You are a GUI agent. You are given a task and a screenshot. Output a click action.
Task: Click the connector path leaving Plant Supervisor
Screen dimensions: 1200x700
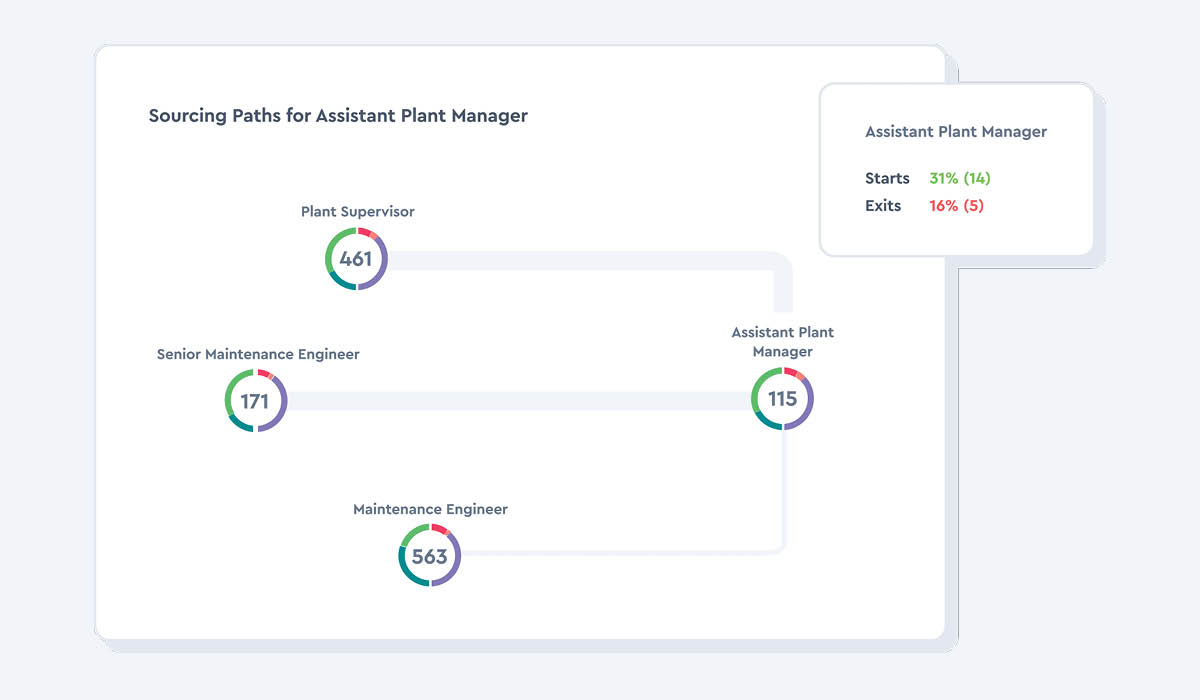point(580,261)
